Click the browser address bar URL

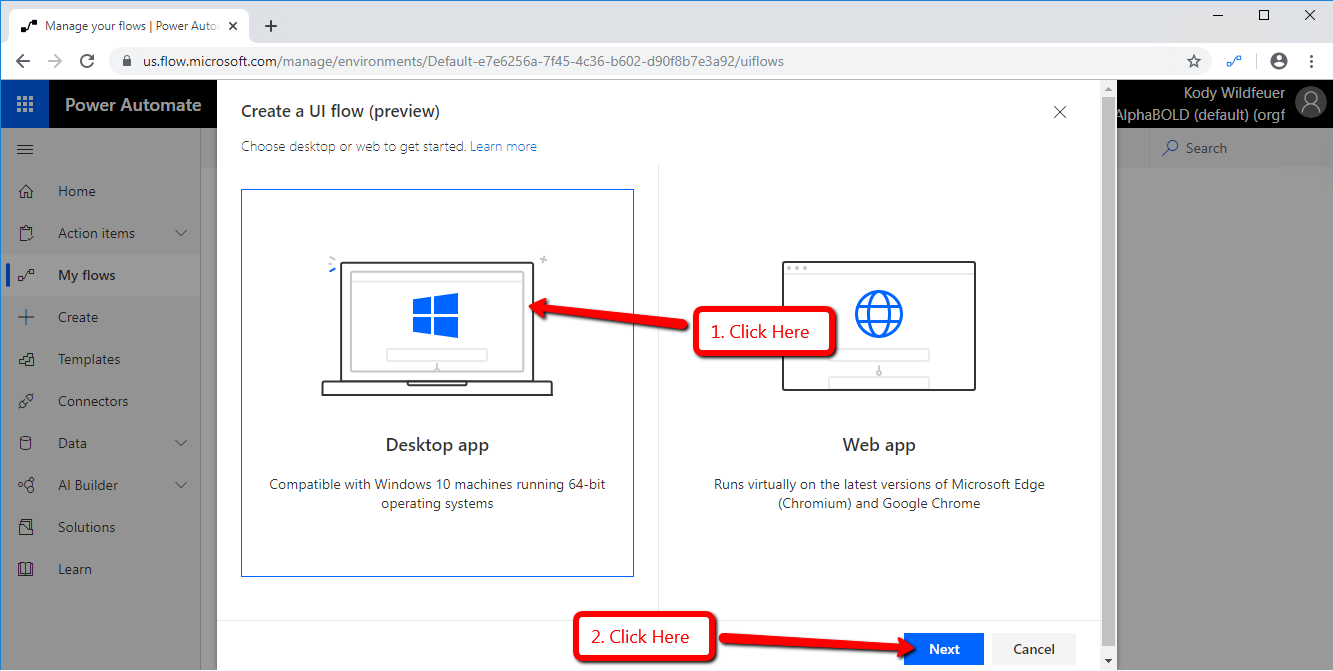463,61
